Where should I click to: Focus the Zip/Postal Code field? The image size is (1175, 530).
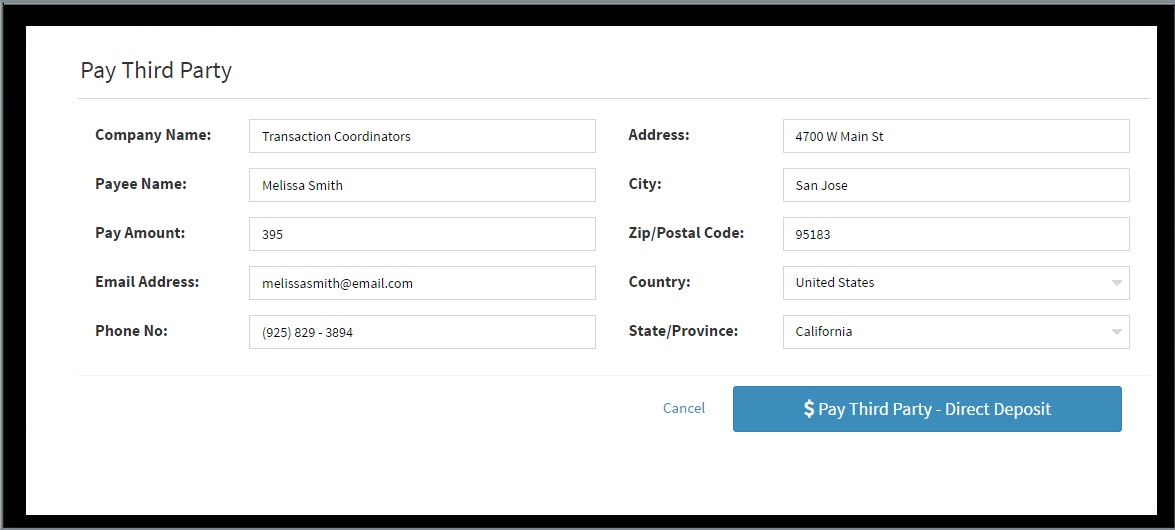coord(956,234)
